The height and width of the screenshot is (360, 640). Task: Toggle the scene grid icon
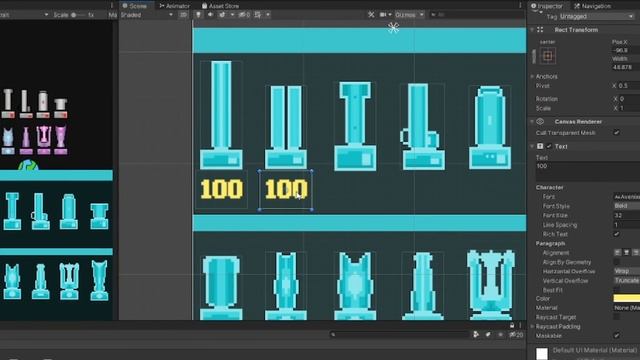coord(258,15)
